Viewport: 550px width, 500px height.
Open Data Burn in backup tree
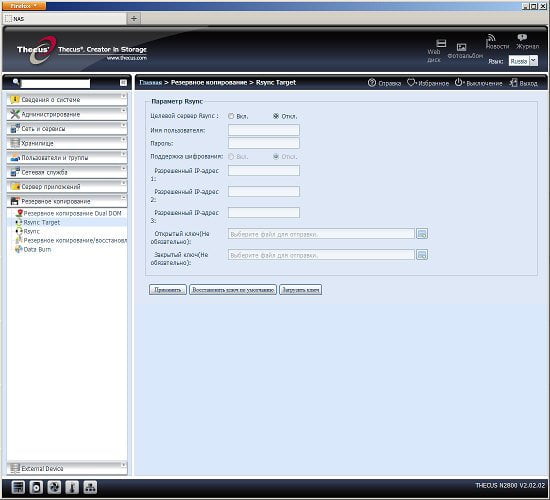click(x=37, y=249)
